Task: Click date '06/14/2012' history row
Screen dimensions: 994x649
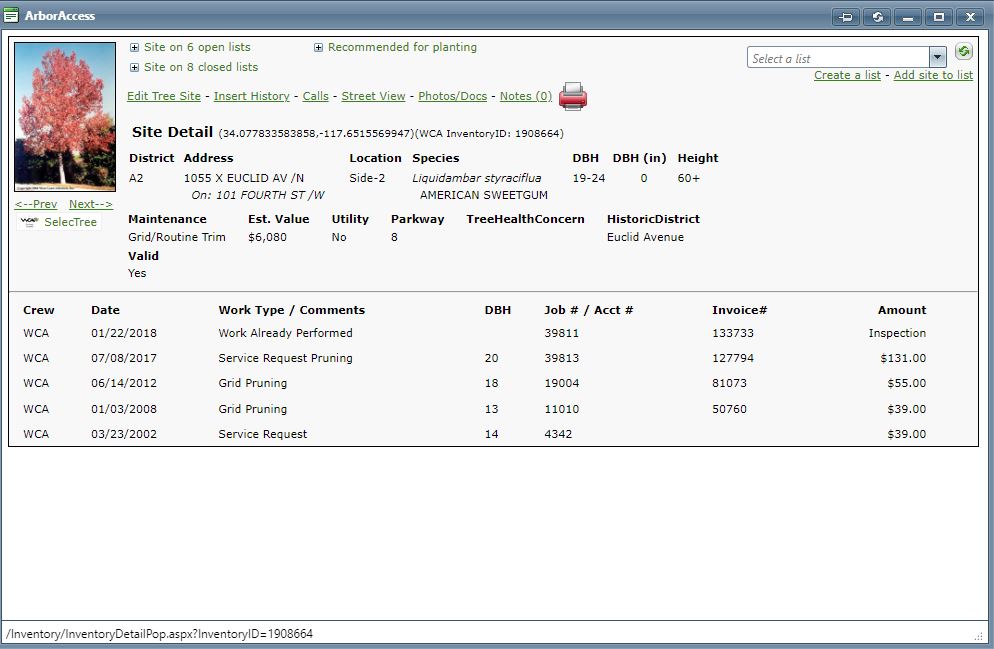Action: pos(124,383)
